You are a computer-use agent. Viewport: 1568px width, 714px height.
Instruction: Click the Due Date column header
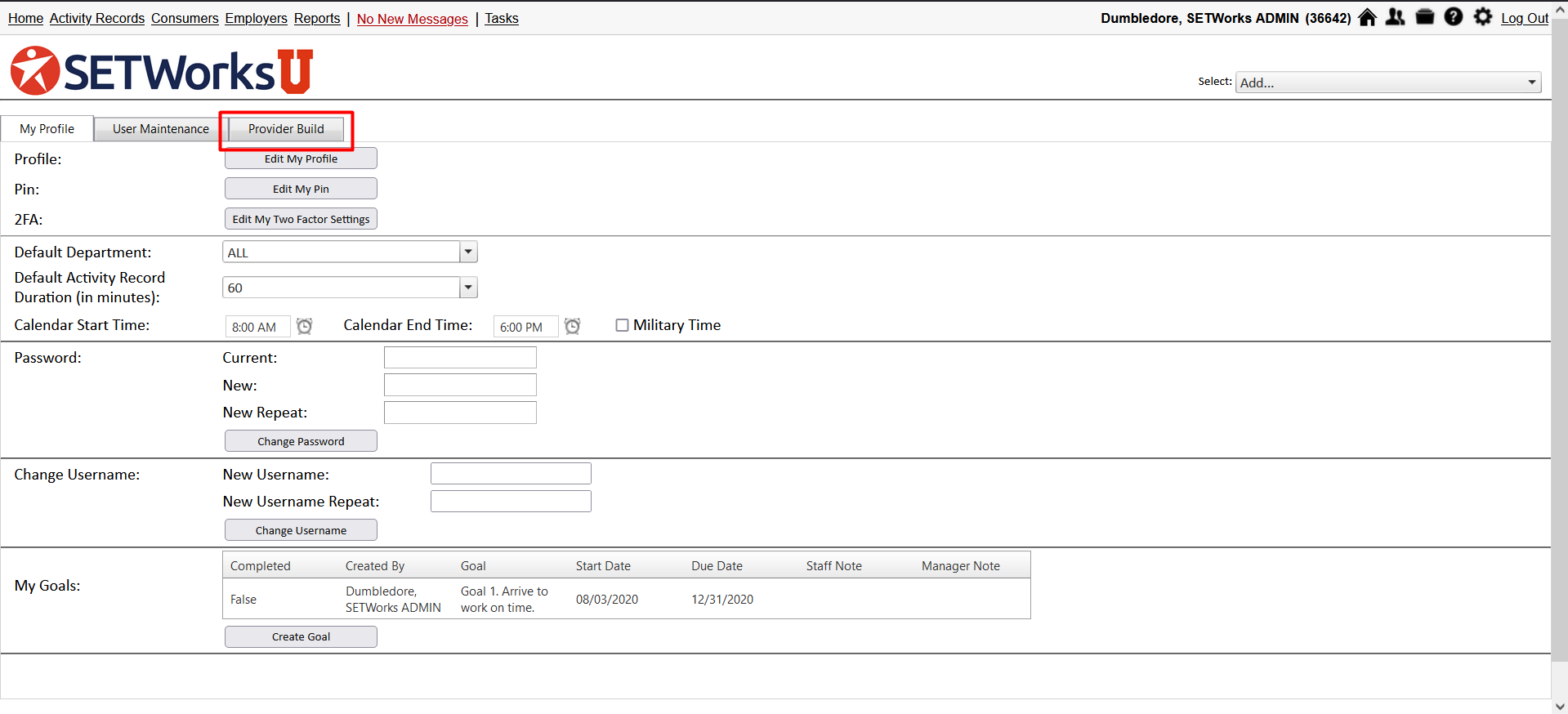click(717, 566)
